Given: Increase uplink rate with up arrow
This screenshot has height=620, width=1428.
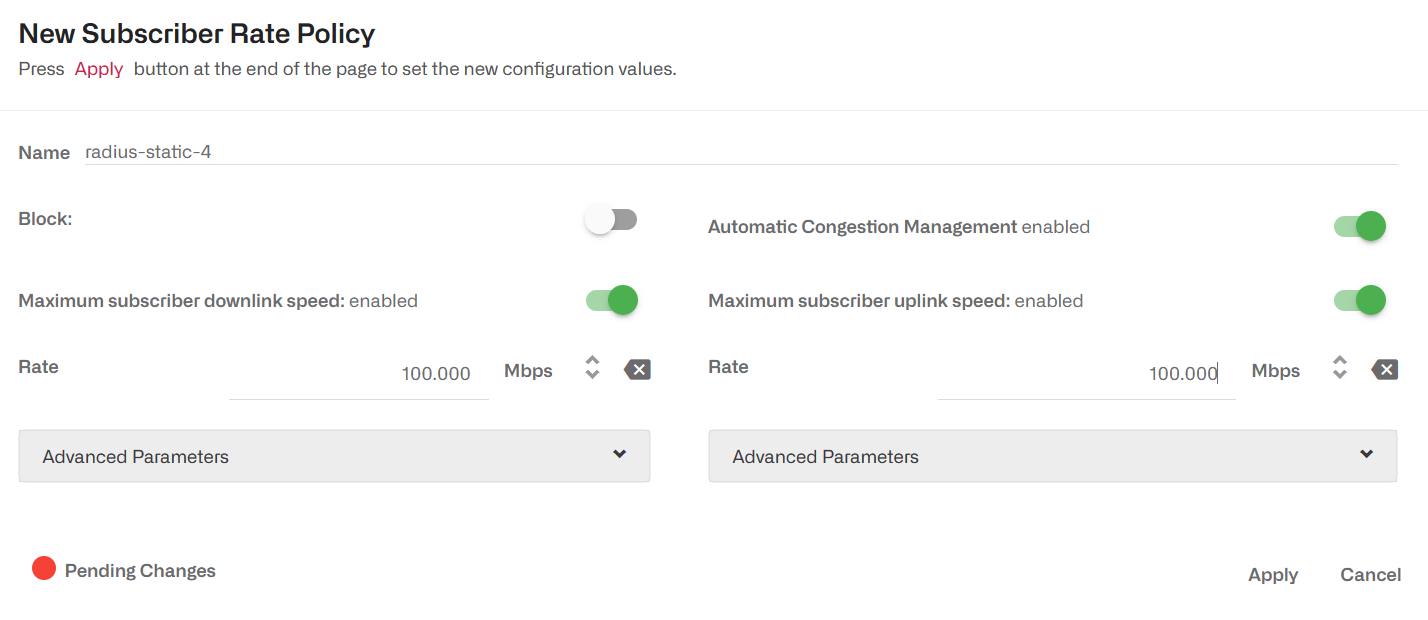Looking at the screenshot, I should click(1340, 361).
